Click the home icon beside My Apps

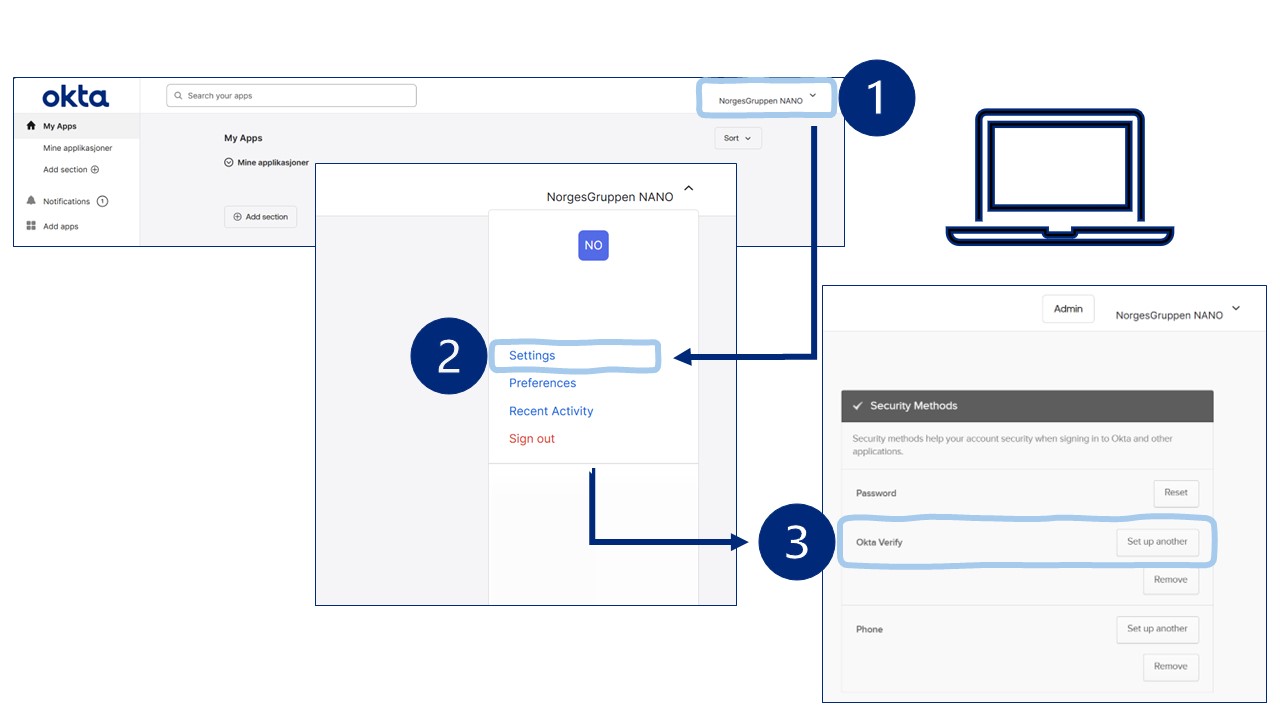coord(31,126)
